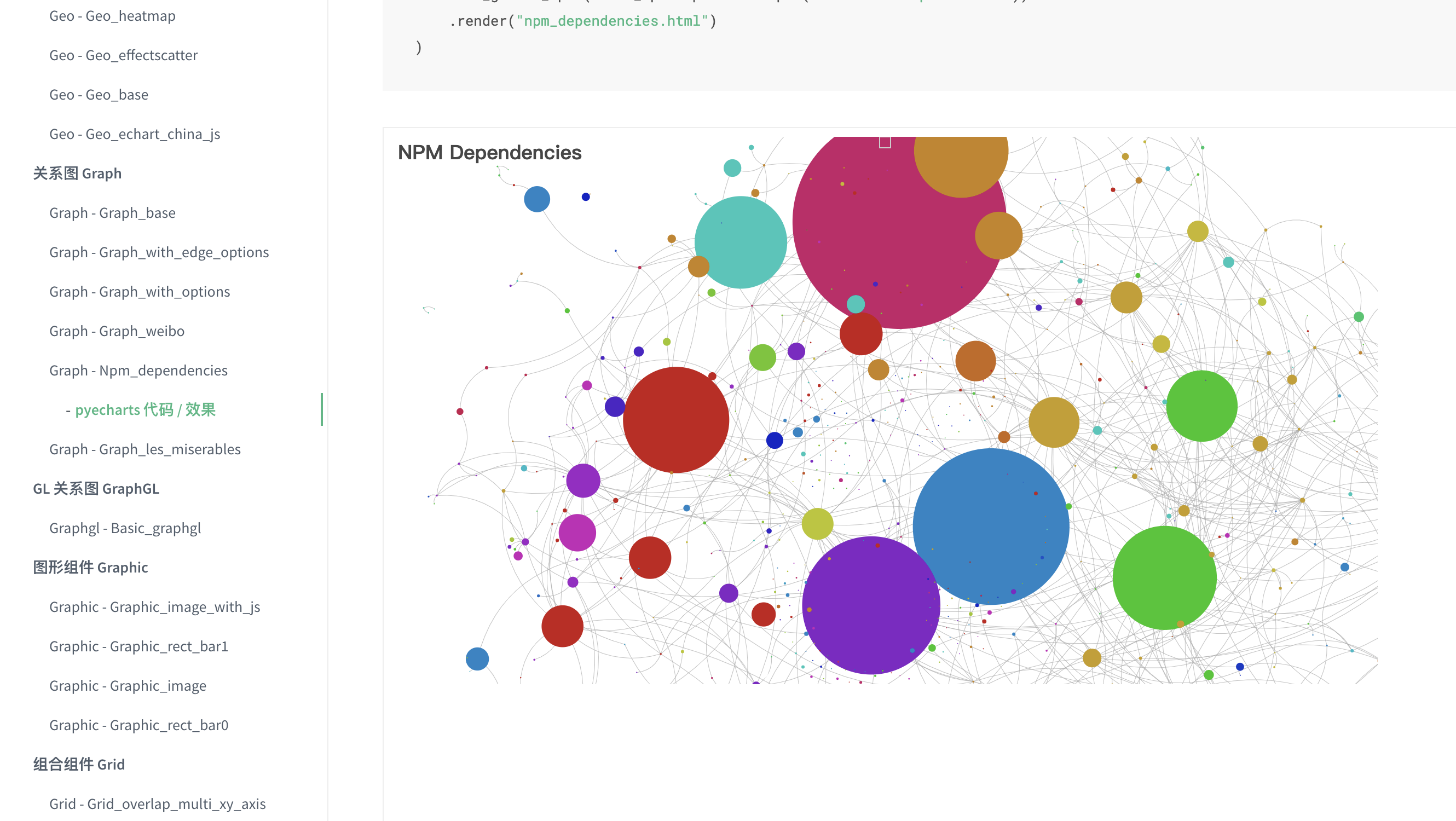Select the pink-magenta node near left edge
This screenshot has width=1456, height=821.
click(x=577, y=532)
